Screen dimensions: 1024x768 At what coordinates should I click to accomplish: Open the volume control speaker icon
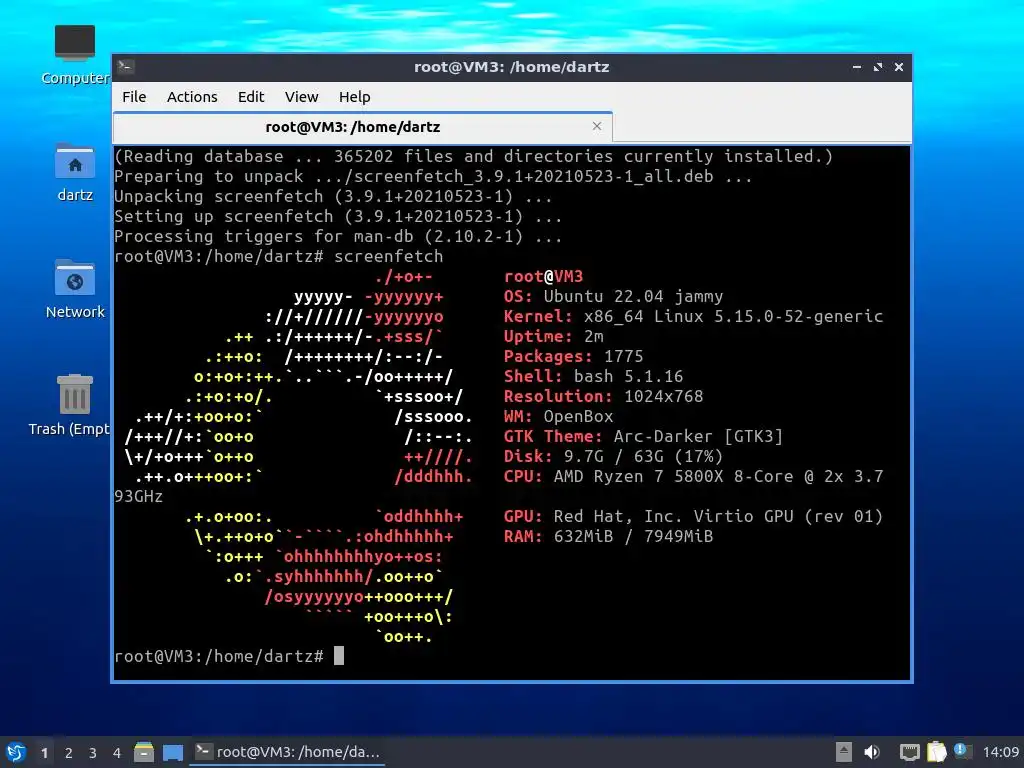click(x=872, y=752)
